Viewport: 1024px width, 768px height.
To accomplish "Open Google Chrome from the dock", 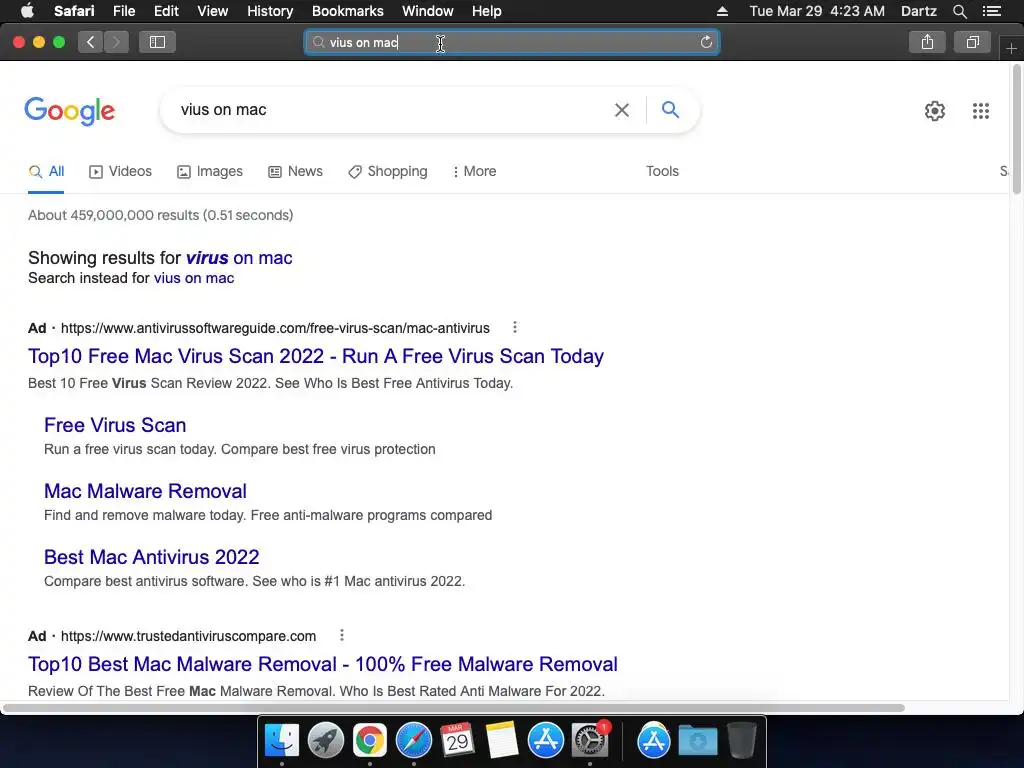I will pos(370,741).
